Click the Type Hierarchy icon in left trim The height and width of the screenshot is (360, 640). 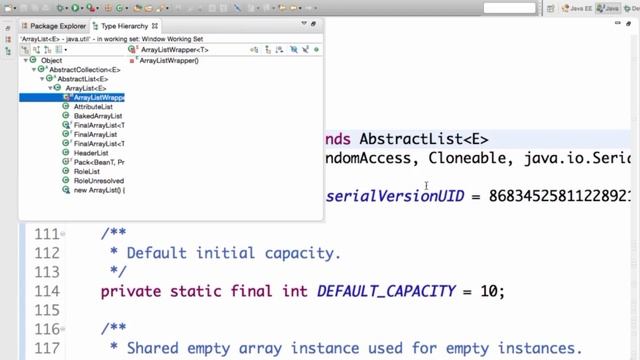coord(8,51)
